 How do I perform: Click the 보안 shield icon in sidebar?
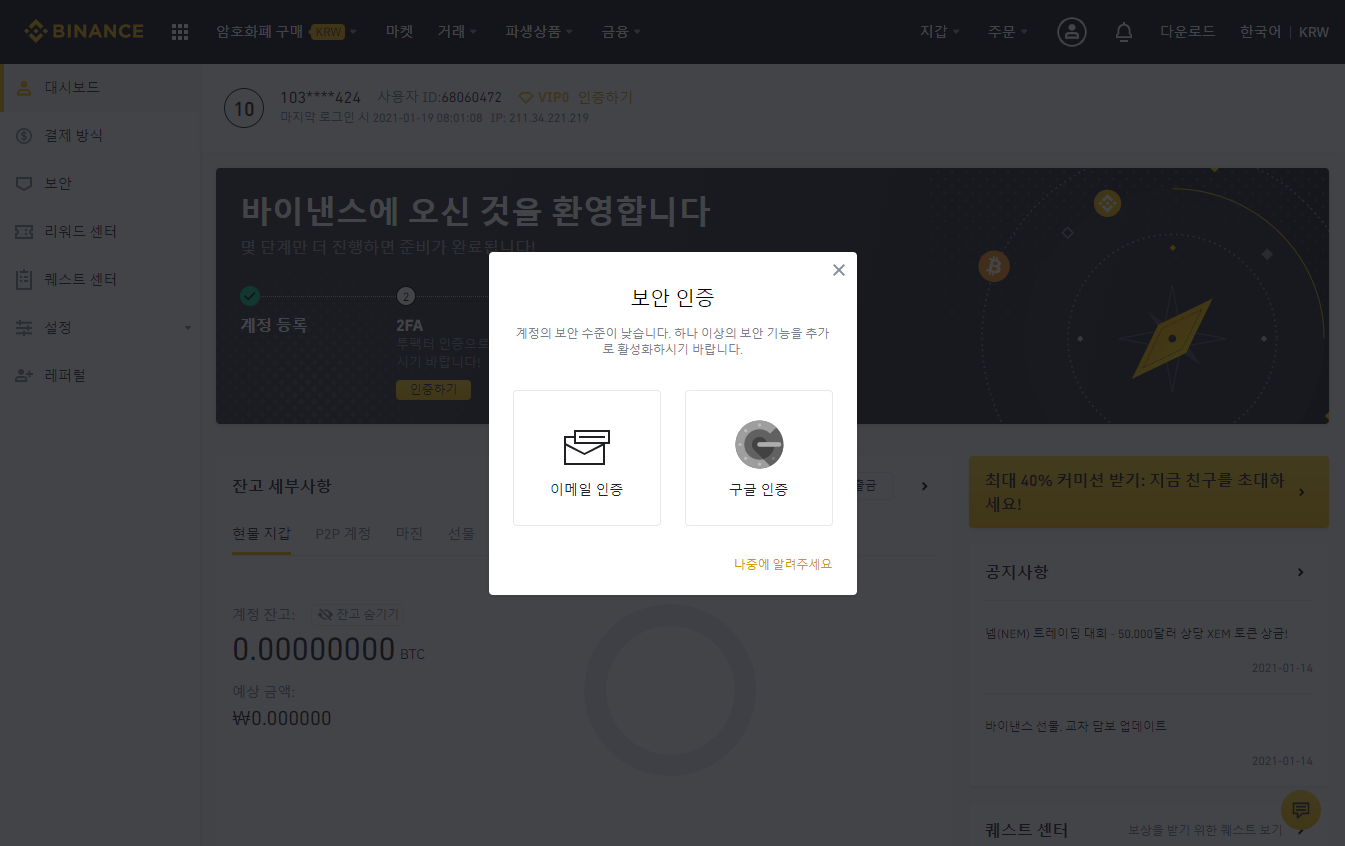click(25, 183)
